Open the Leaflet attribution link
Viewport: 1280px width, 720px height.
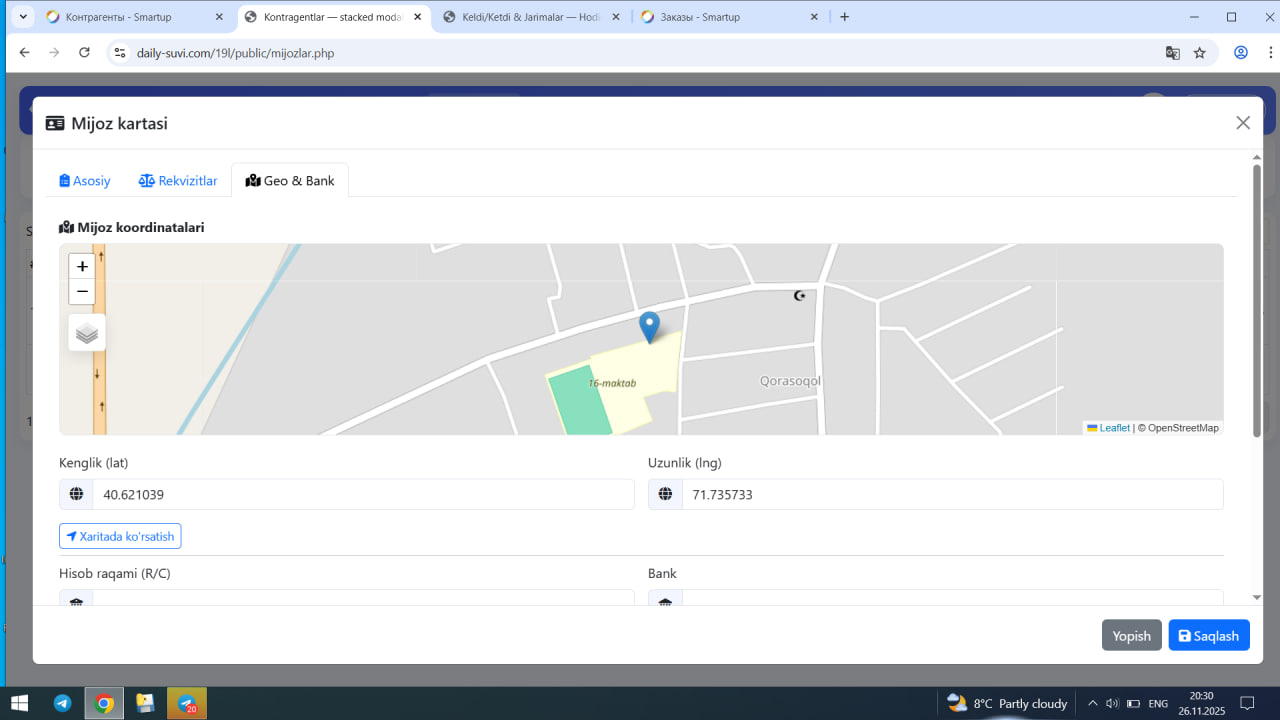pos(1114,428)
